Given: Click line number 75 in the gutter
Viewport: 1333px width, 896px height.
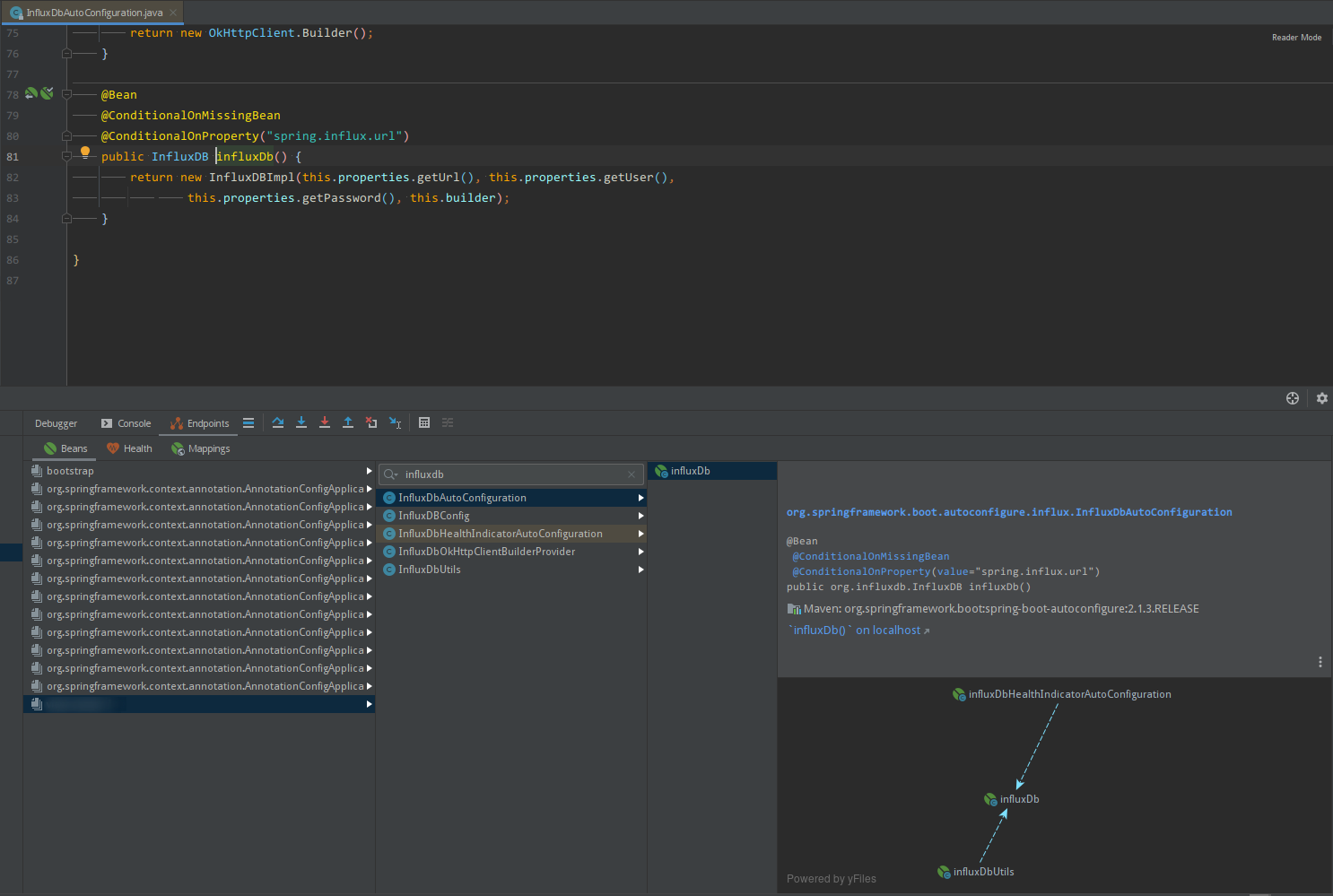Looking at the screenshot, I should [13, 33].
